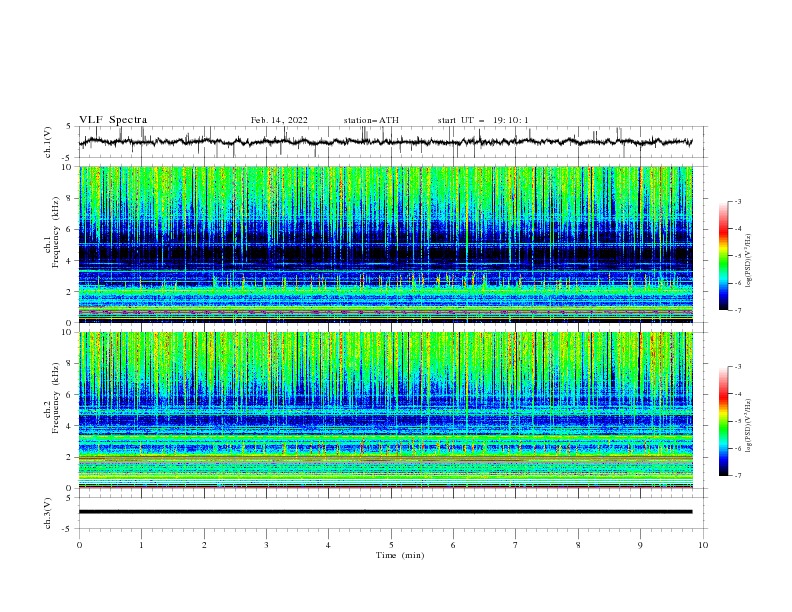
Task: Click time axis tick label "5" above Time (min)
Action: tap(391, 545)
